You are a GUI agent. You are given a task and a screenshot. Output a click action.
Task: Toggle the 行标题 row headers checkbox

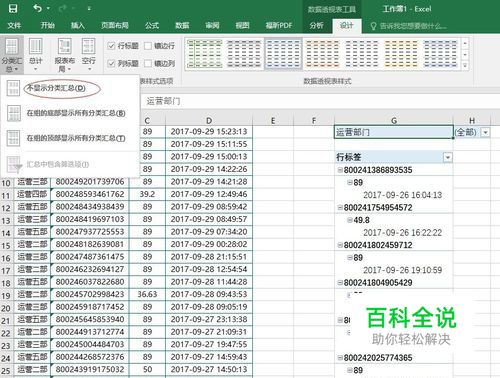point(111,46)
